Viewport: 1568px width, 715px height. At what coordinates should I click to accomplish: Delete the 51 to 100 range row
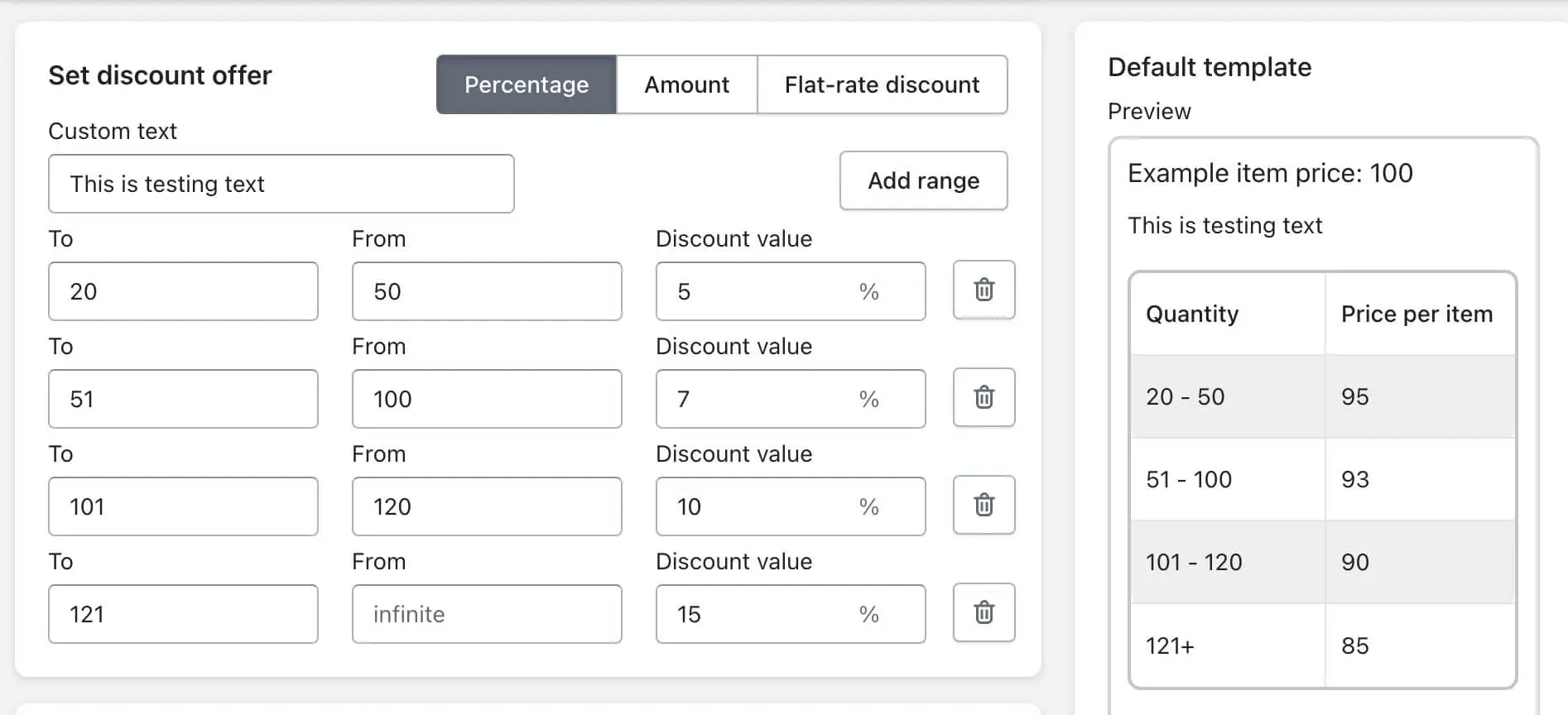(x=984, y=398)
